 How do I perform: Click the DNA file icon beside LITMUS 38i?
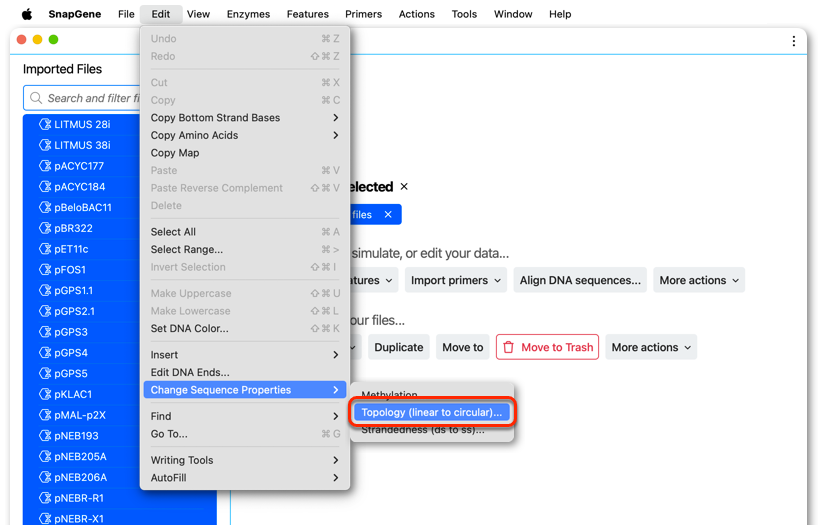pyautogui.click(x=45, y=145)
